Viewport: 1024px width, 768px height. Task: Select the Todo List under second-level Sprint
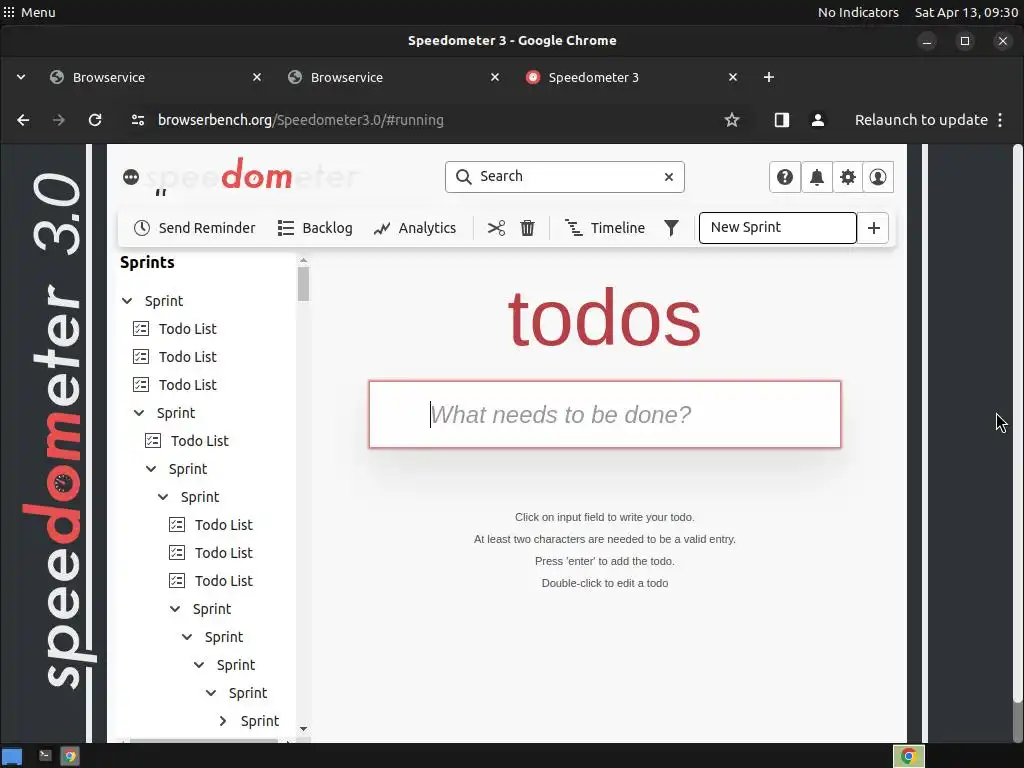coord(187,441)
